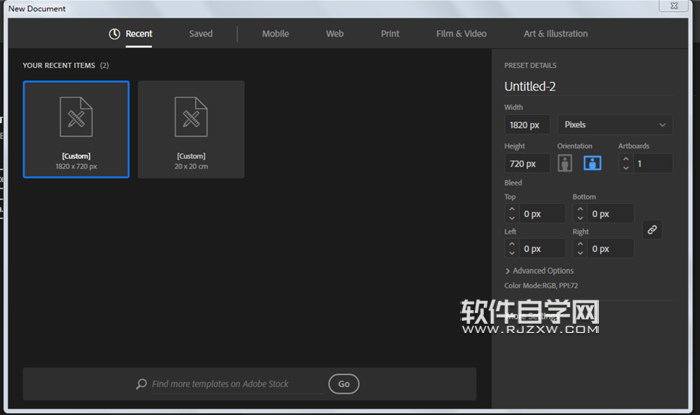Click the 'YOUR RECENT ITEMS' heading
The width and height of the screenshot is (700, 415).
[59, 66]
